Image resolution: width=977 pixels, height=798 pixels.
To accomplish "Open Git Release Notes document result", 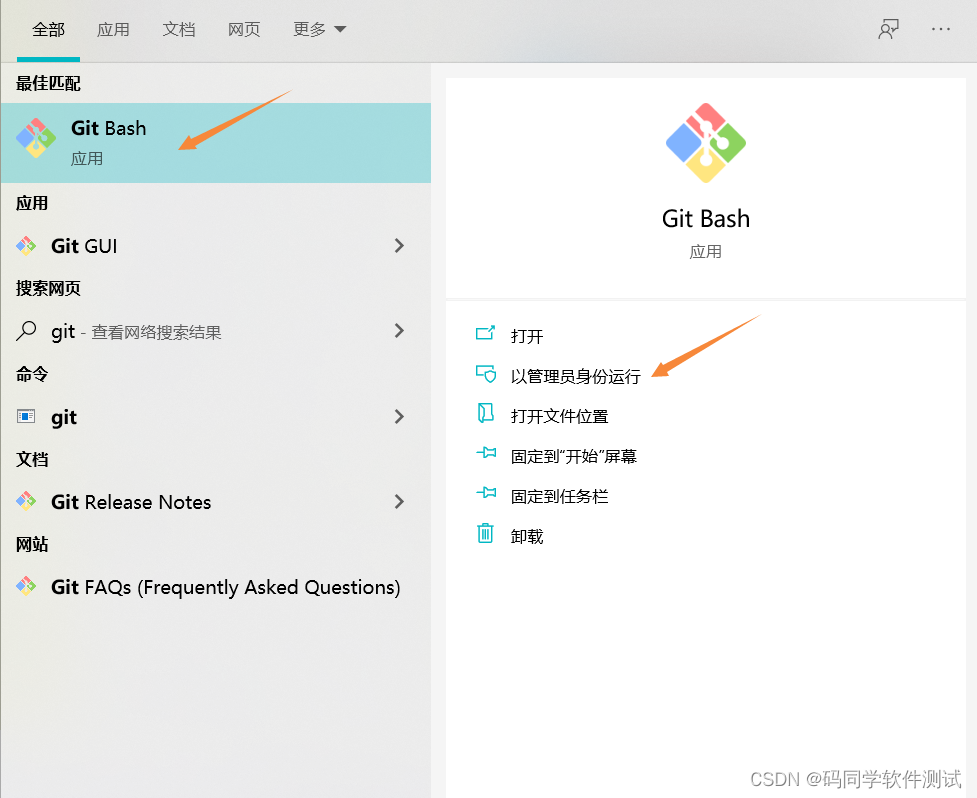I will point(216,501).
